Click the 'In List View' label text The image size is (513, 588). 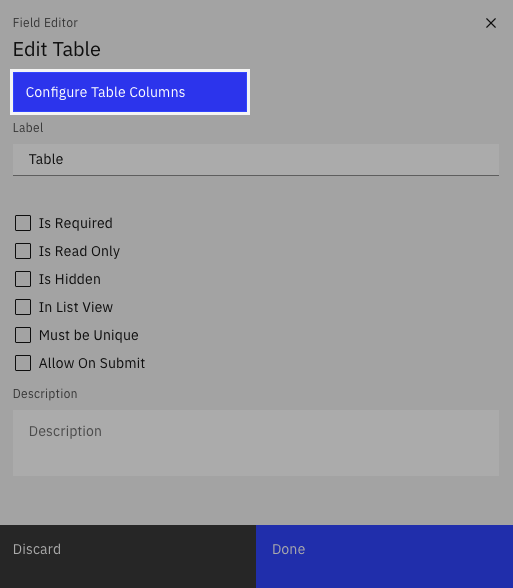point(76,307)
